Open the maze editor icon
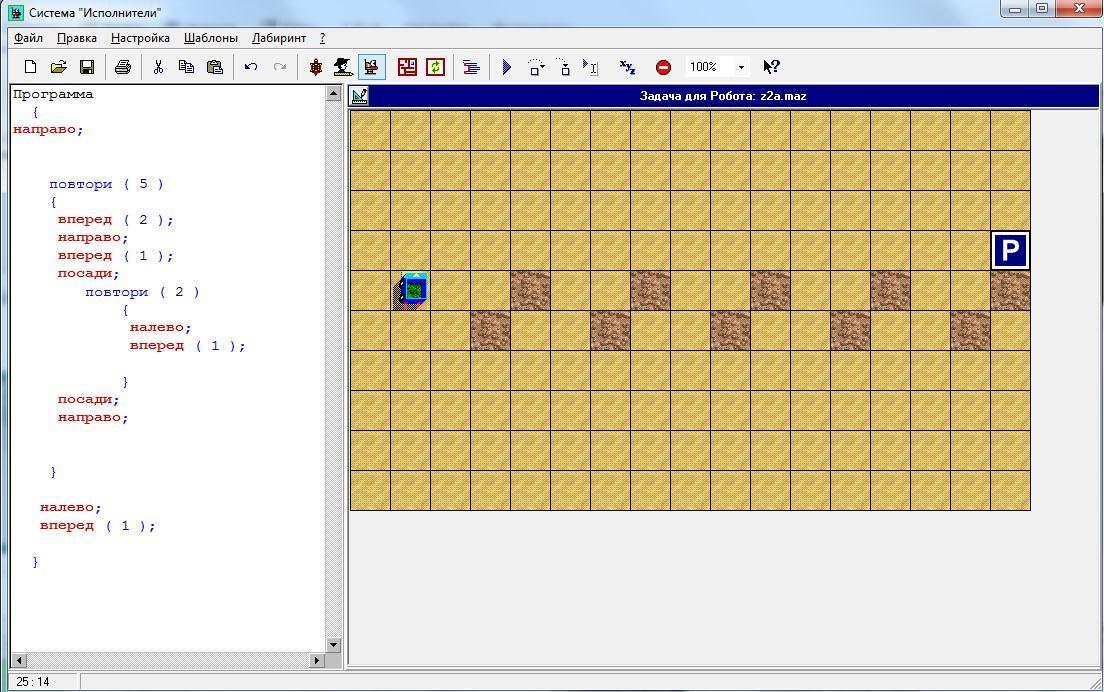 click(408, 67)
